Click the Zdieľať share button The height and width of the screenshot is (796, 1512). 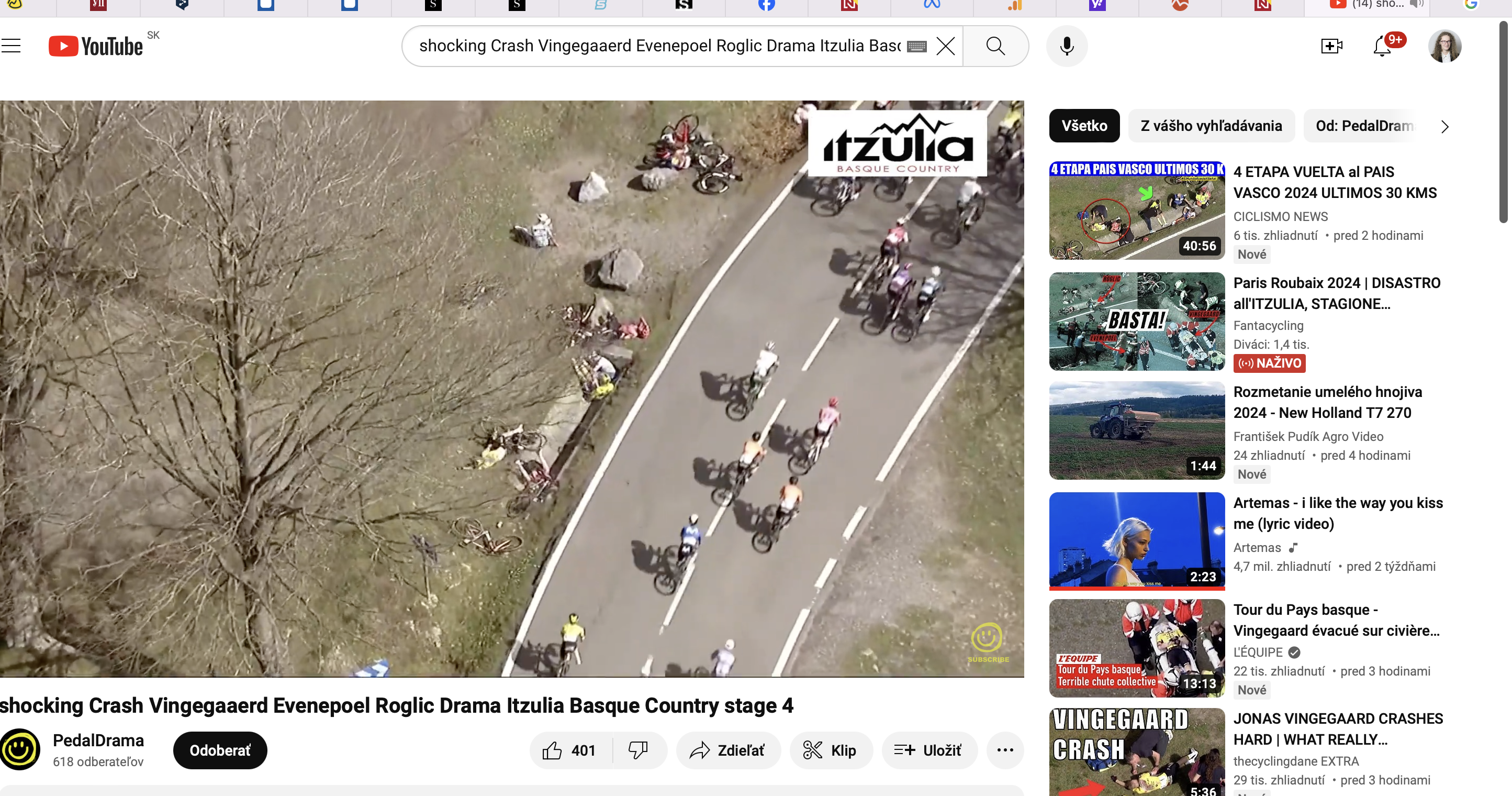coord(728,750)
